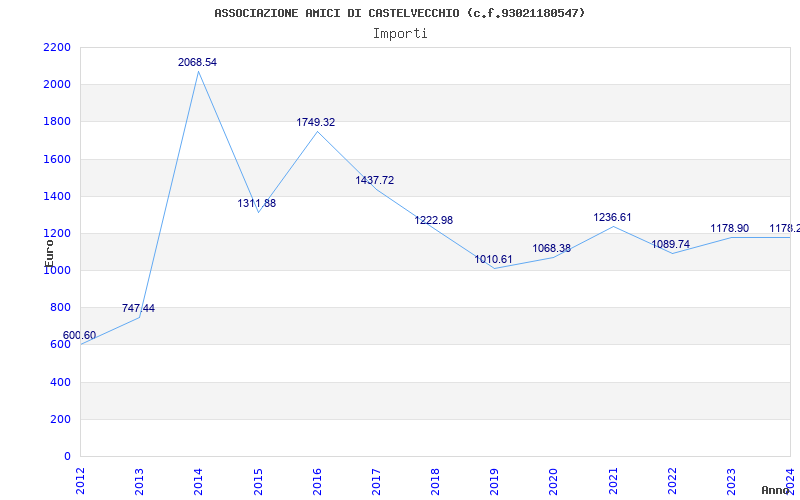Click the 1437.72 data label
Image resolution: width=800 pixels, height=500 pixels.
coord(375,180)
